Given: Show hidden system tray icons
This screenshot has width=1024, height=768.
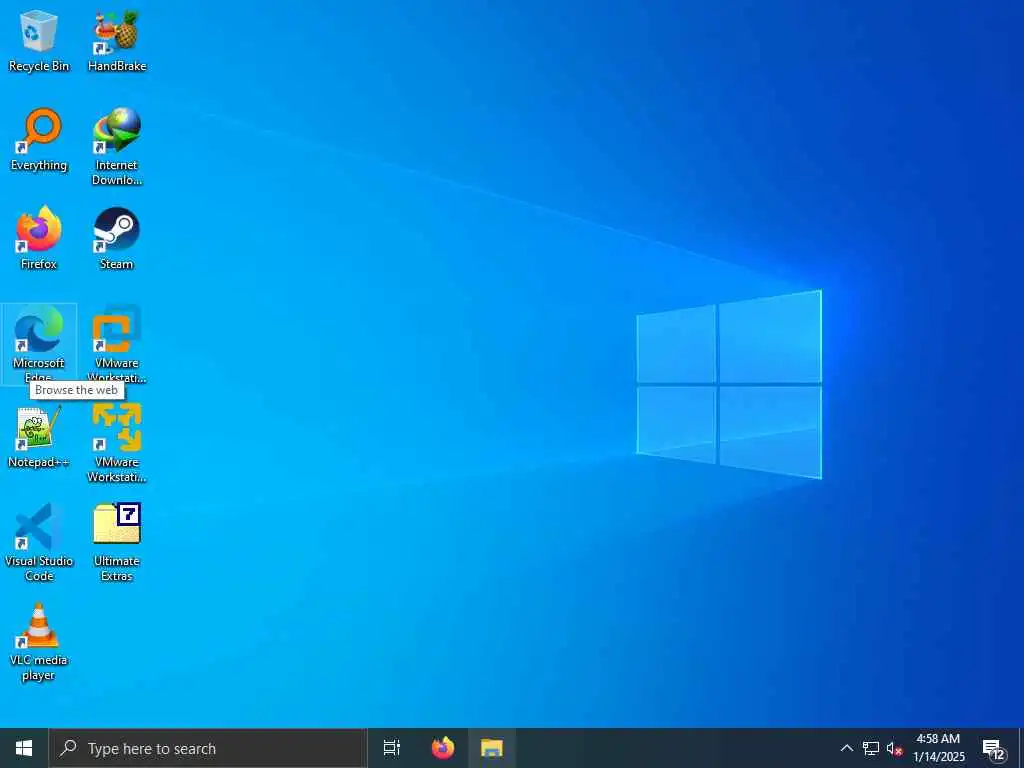Looking at the screenshot, I should [x=846, y=748].
